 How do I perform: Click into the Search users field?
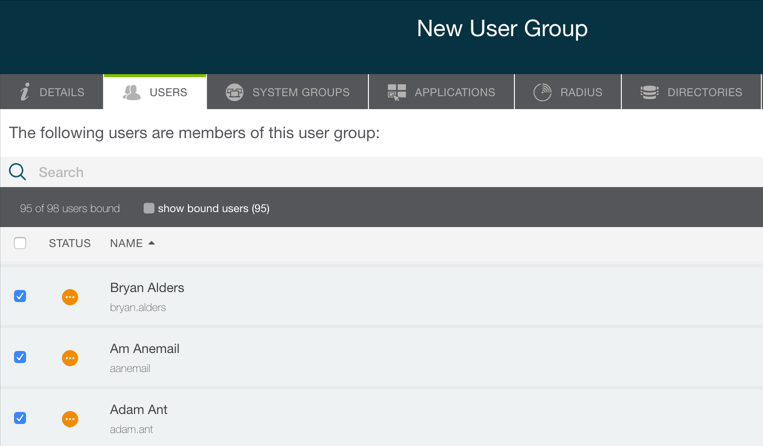pos(300,172)
